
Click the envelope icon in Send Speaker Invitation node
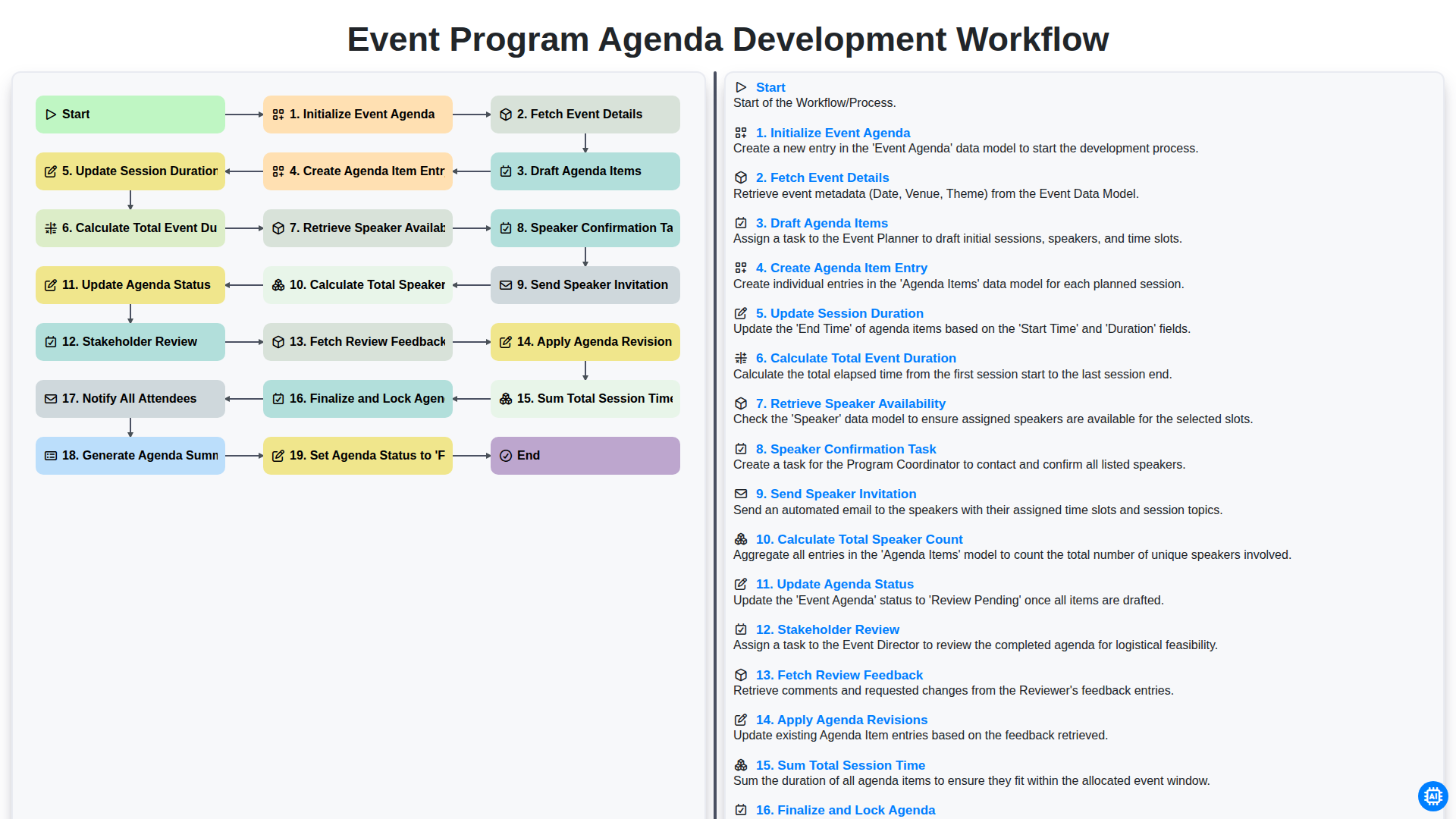506,285
